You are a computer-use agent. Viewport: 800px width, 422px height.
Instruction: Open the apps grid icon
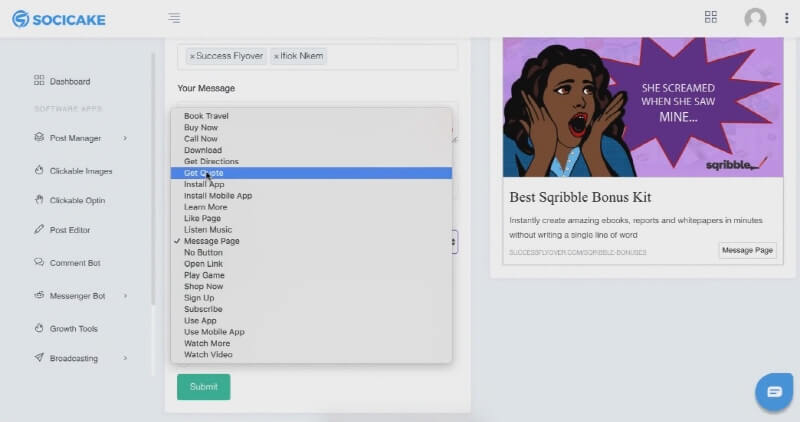click(711, 17)
